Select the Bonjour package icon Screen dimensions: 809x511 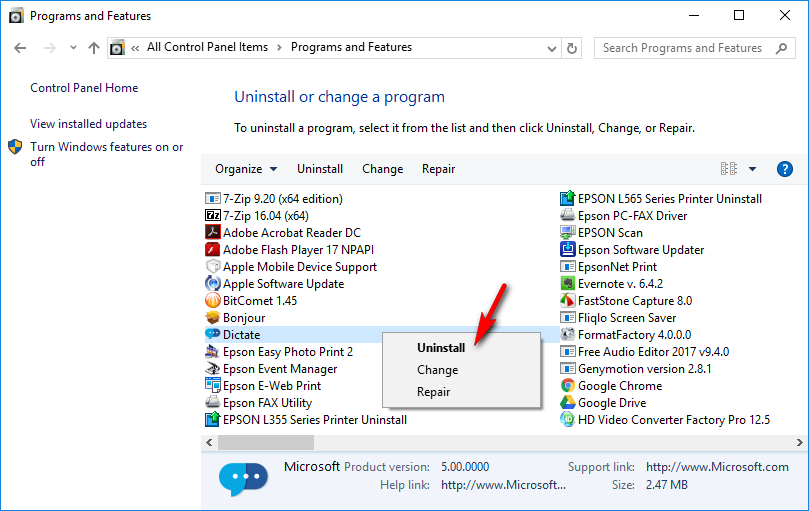pos(213,318)
